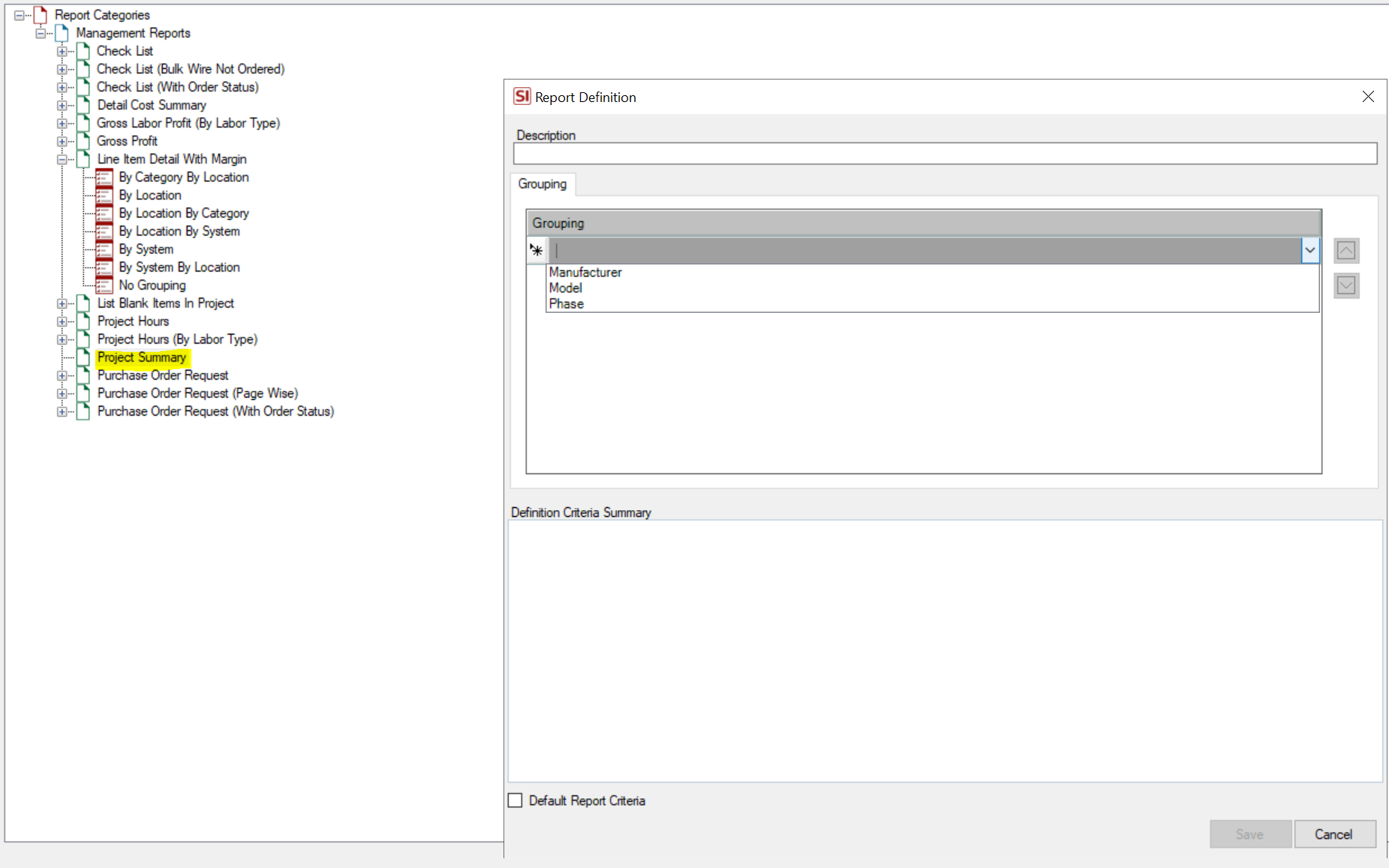Click the report icon beside By System By Location
This screenshot has width=1389, height=868.
click(103, 267)
